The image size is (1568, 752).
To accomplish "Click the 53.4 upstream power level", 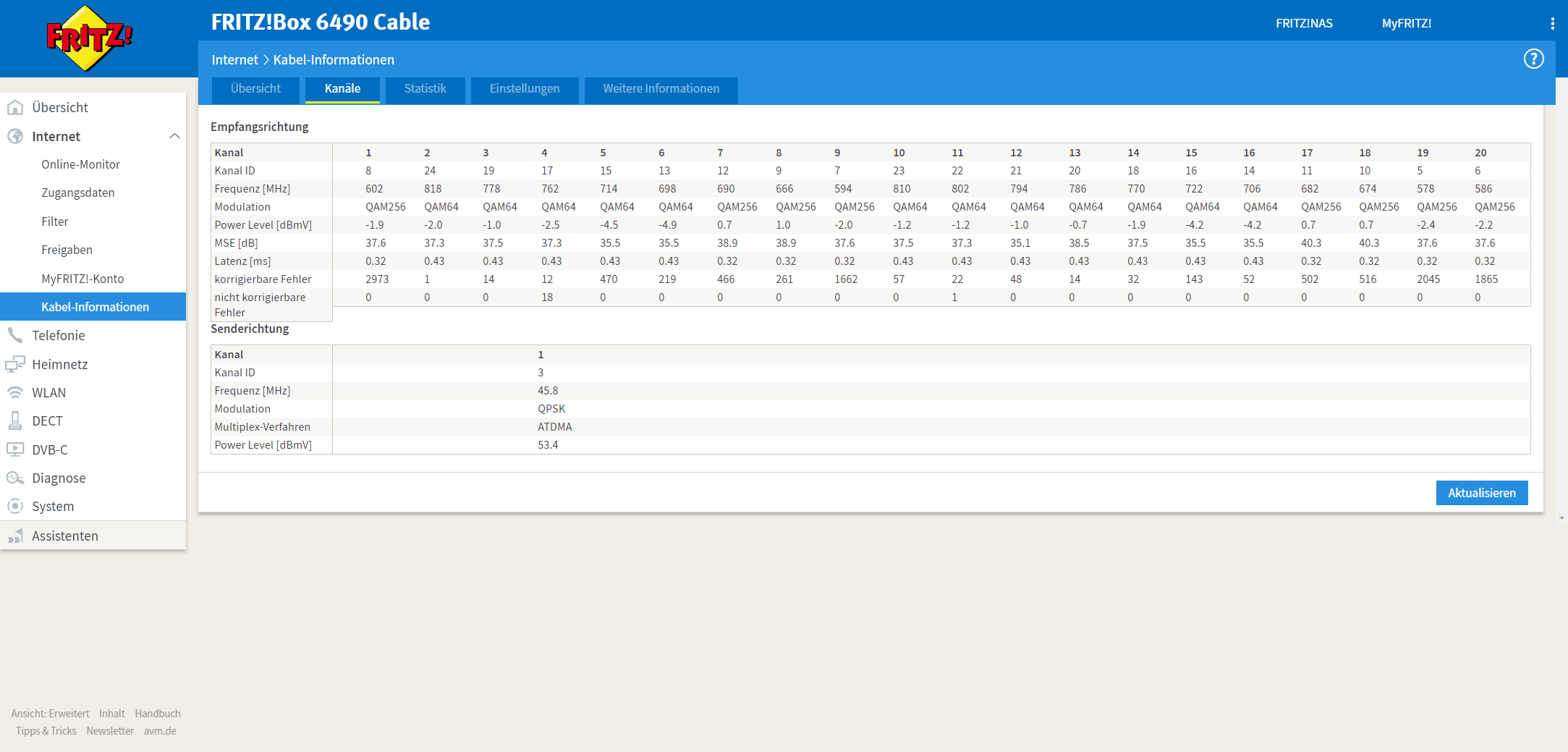I will tap(548, 445).
